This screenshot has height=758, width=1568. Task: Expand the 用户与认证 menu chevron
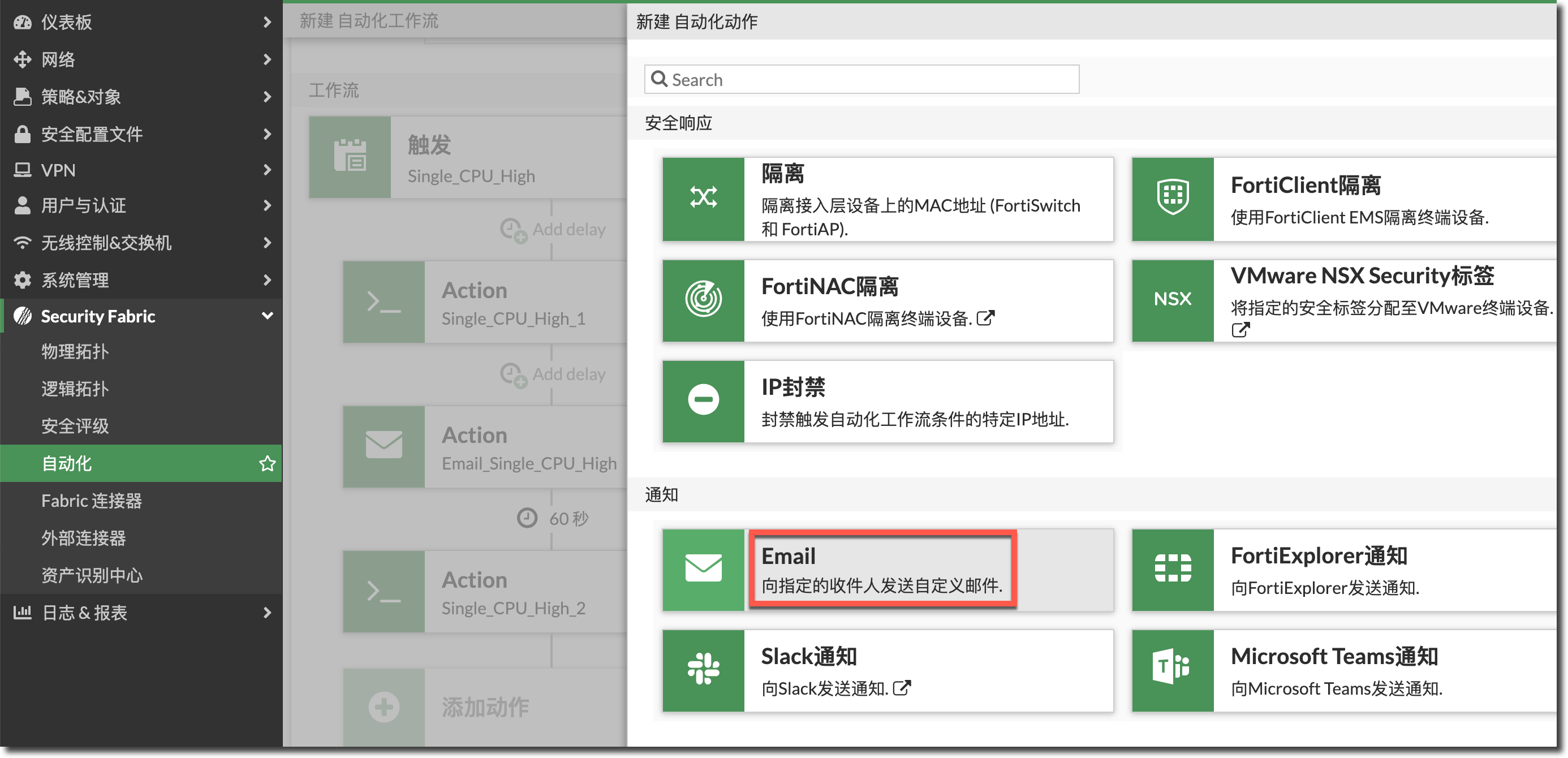pos(267,206)
